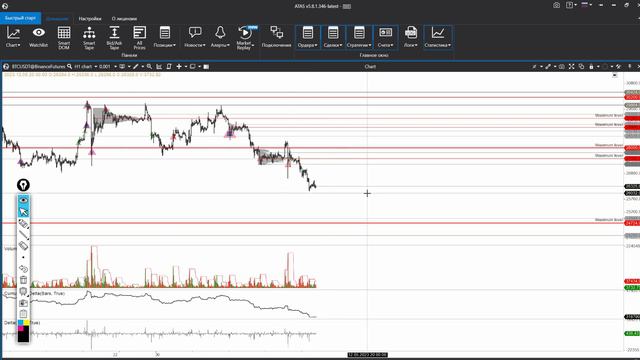Viewport: 640px width, 360px height.
Task: Toggle ink visibility with the eye icon
Action: pyautogui.click(x=23, y=200)
